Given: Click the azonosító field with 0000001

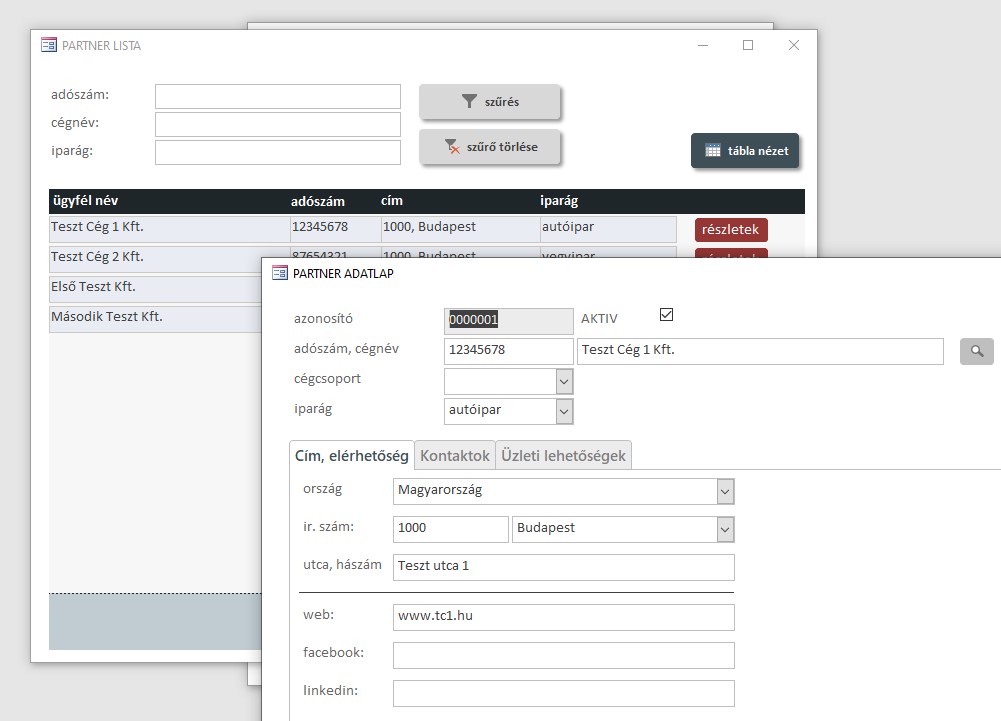Looking at the screenshot, I should tap(509, 321).
